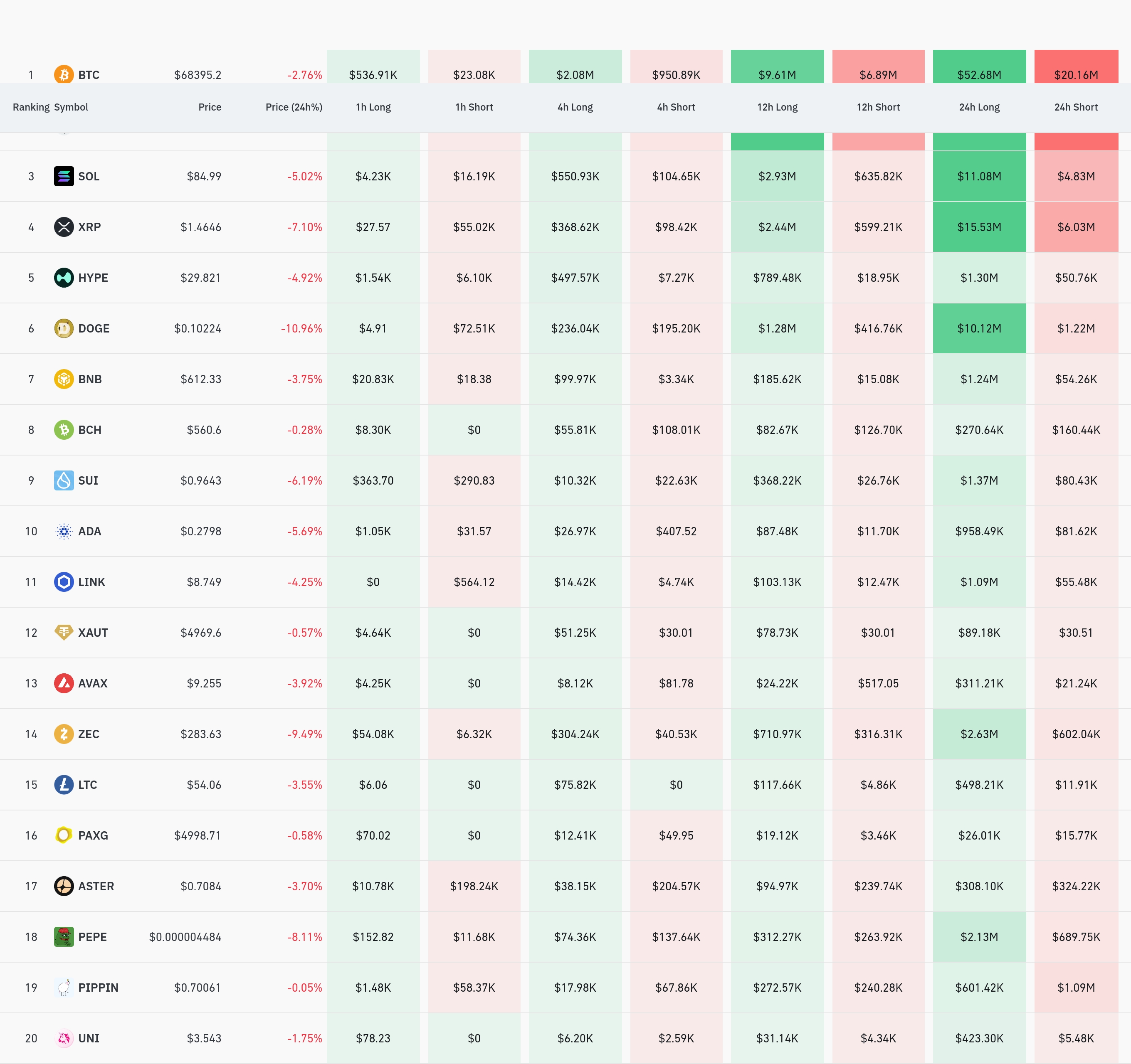Click the BNB coin icon
The image size is (1131, 1064).
(64, 379)
